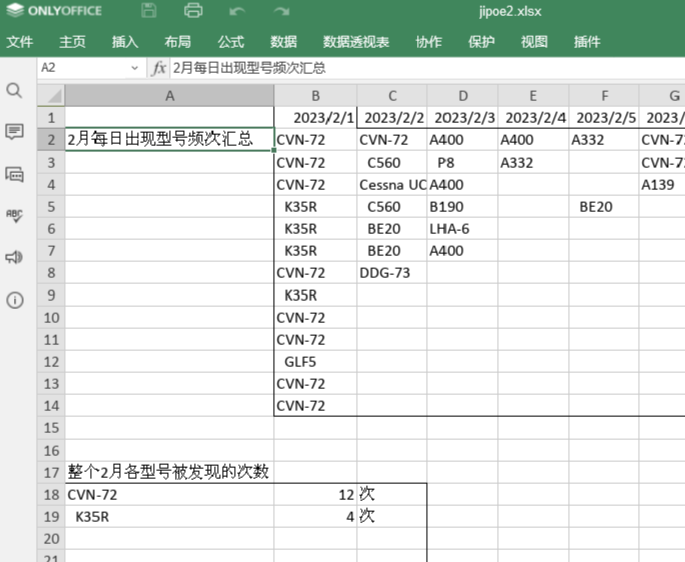Select cell A18 containing CVN-72
Image resolution: width=685 pixels, height=562 pixels.
click(170, 495)
